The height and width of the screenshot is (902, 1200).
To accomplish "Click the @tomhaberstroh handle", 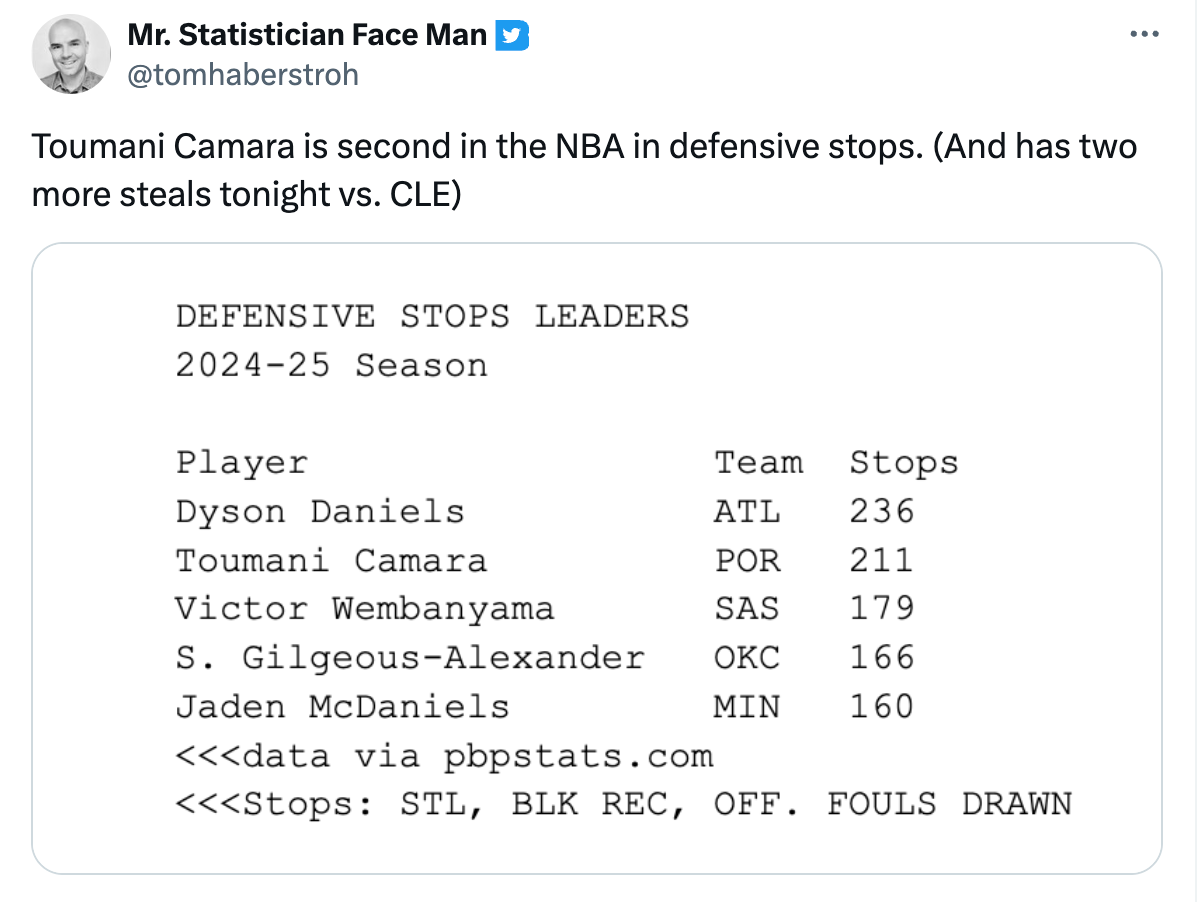I will pos(243,75).
